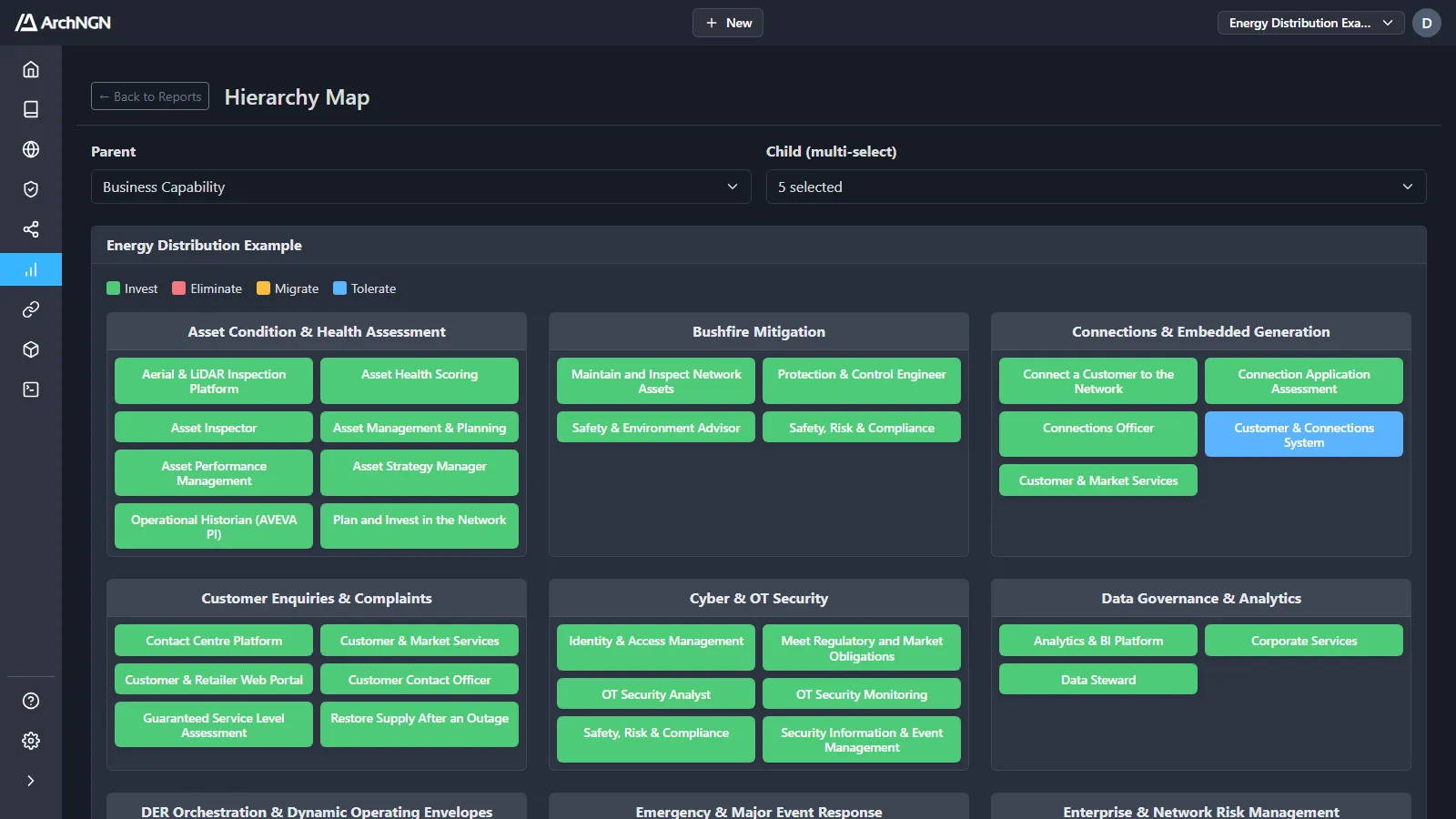Click Cyber & OT Security group header

(x=759, y=599)
